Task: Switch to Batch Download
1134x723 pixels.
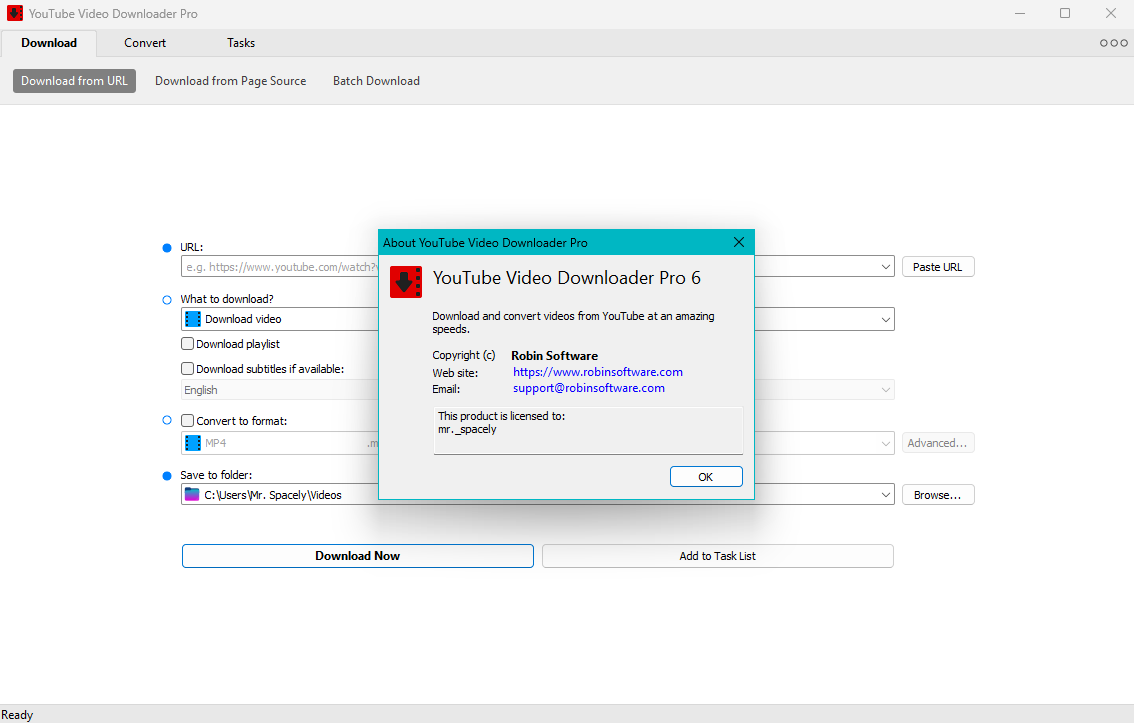Action: [376, 81]
